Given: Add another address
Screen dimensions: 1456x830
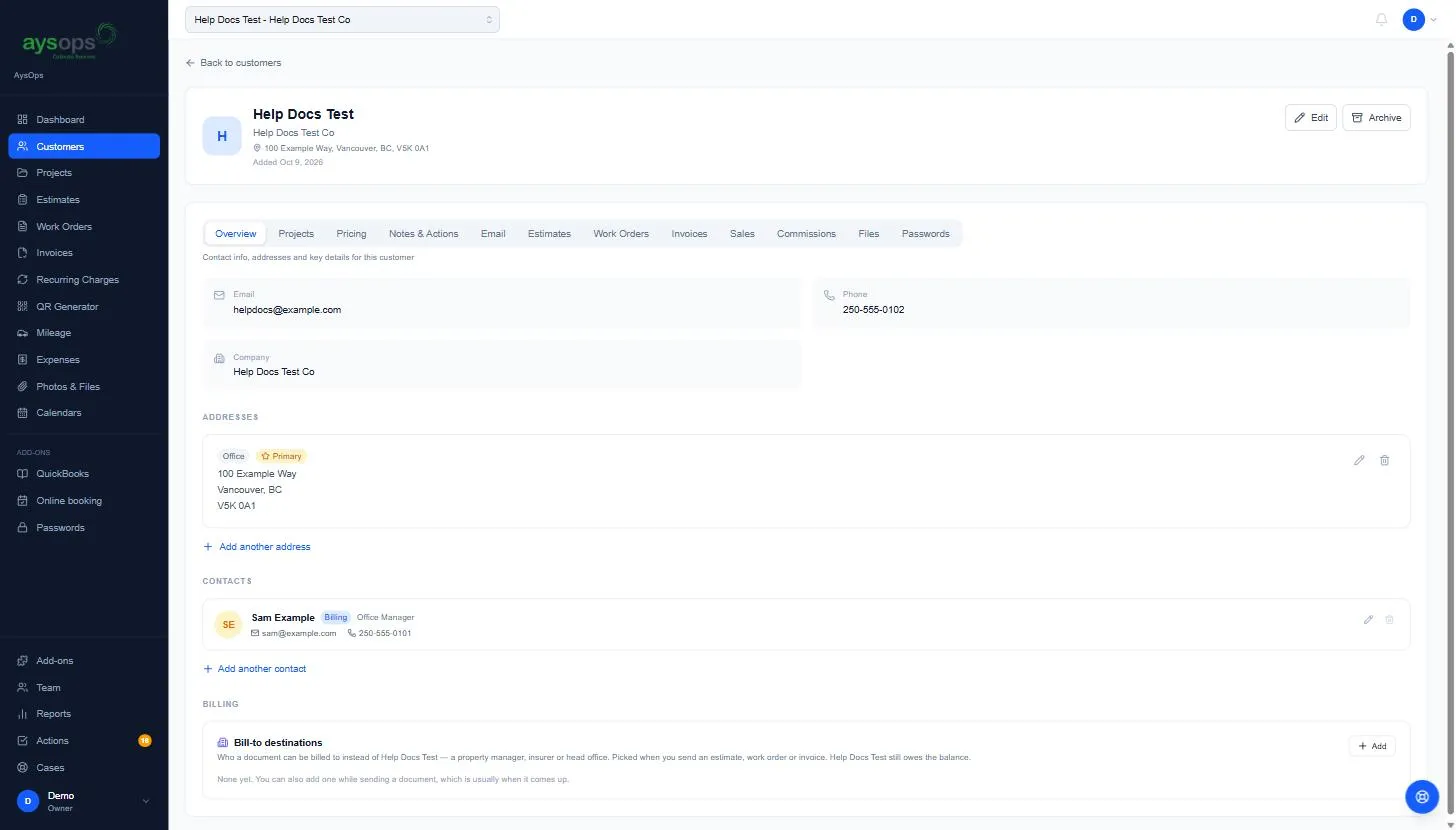Looking at the screenshot, I should [x=257, y=547].
